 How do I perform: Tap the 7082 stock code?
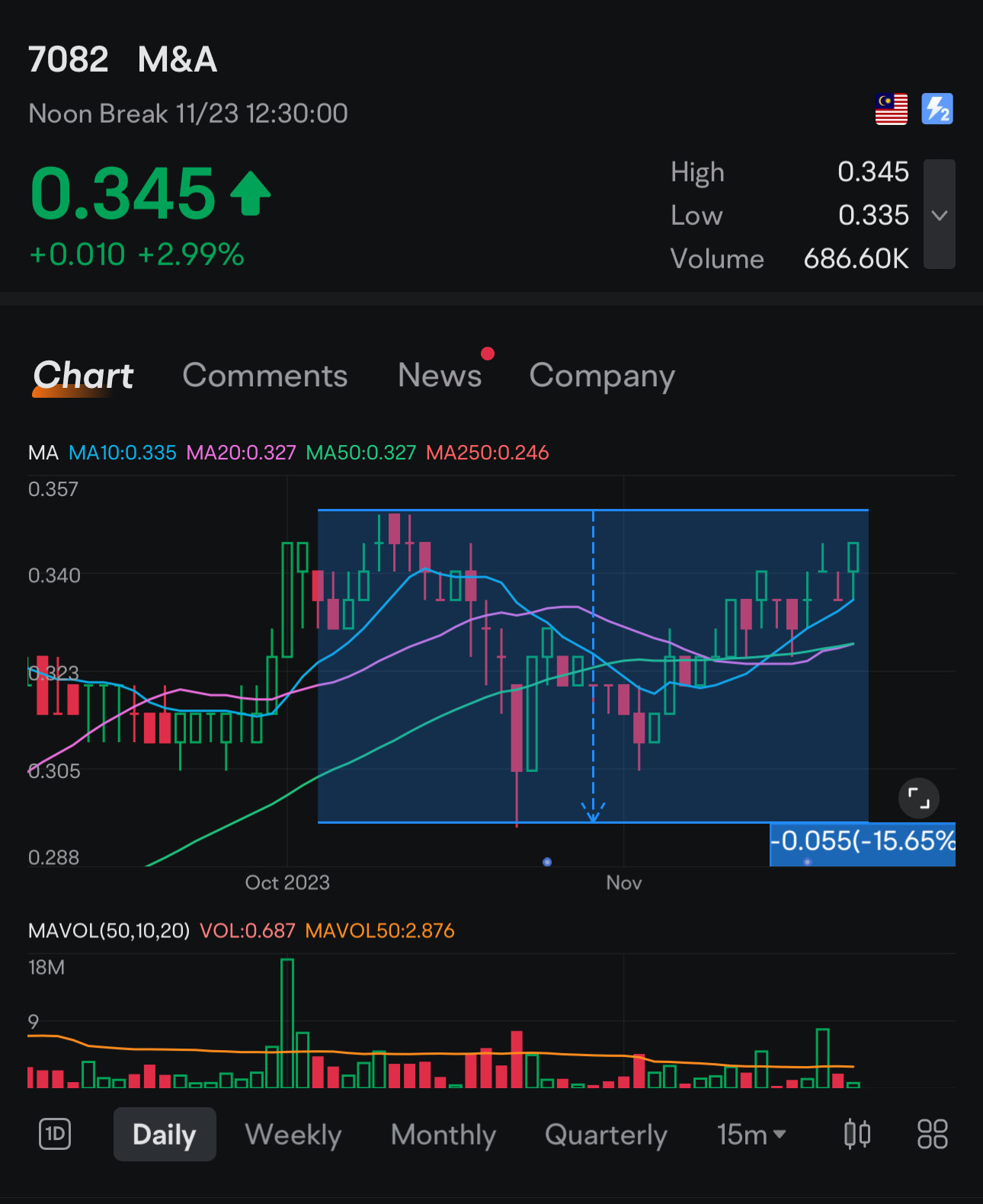point(69,59)
